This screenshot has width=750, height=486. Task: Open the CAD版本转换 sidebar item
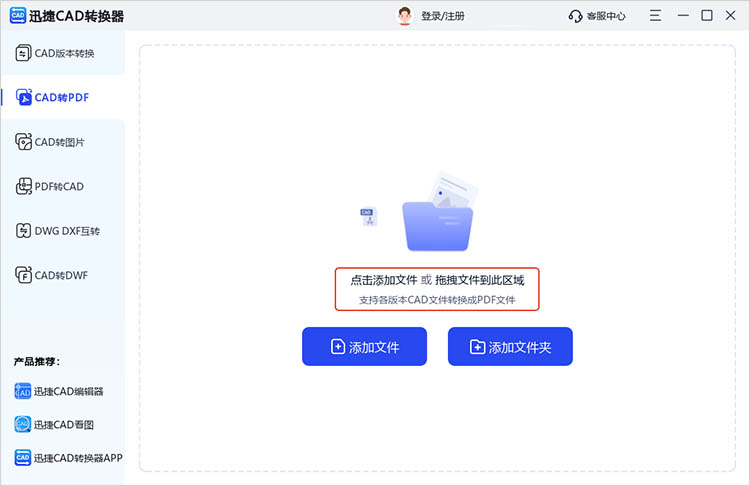[x=62, y=53]
